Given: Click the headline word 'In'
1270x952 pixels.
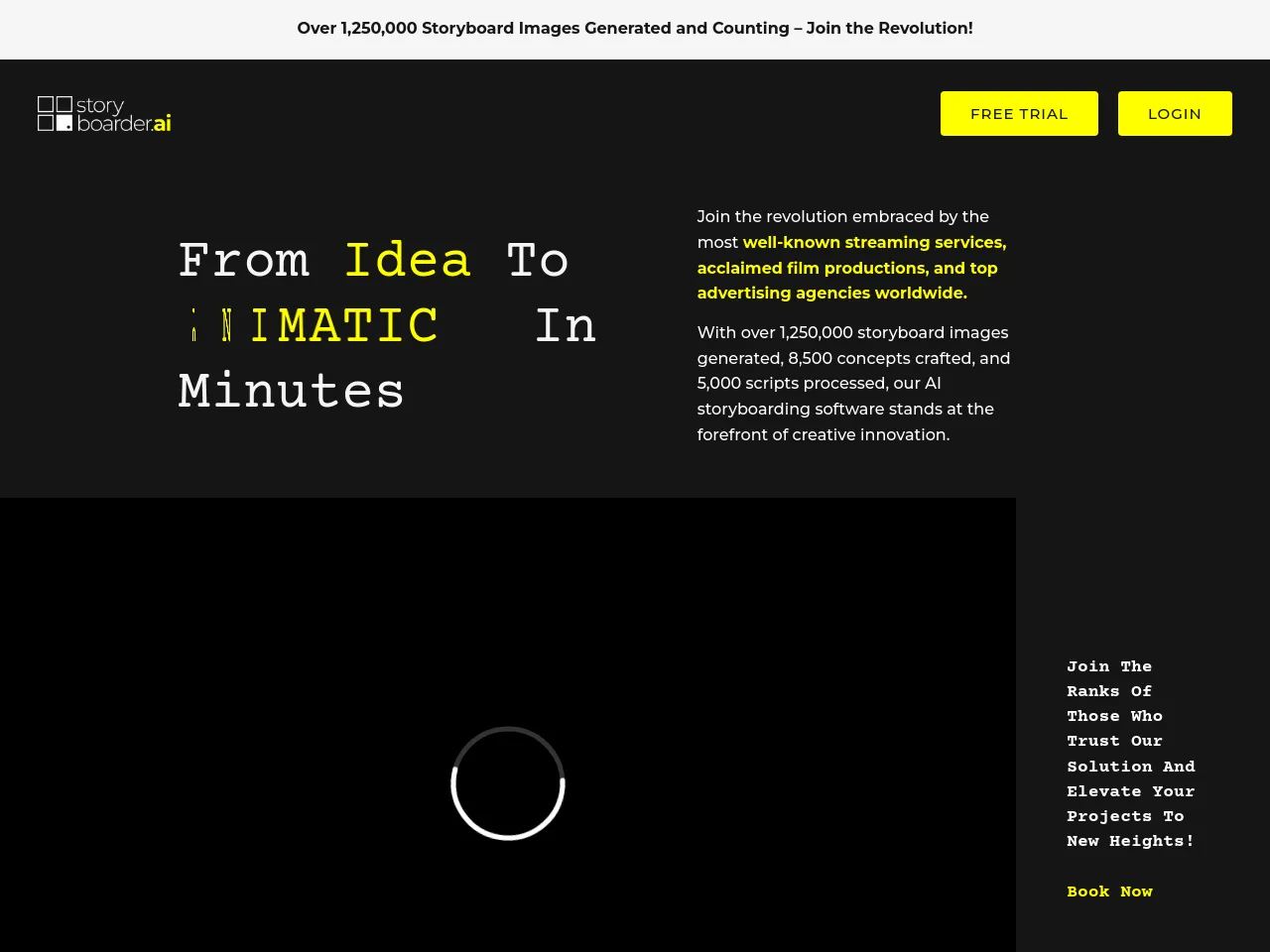Looking at the screenshot, I should 566,325.
